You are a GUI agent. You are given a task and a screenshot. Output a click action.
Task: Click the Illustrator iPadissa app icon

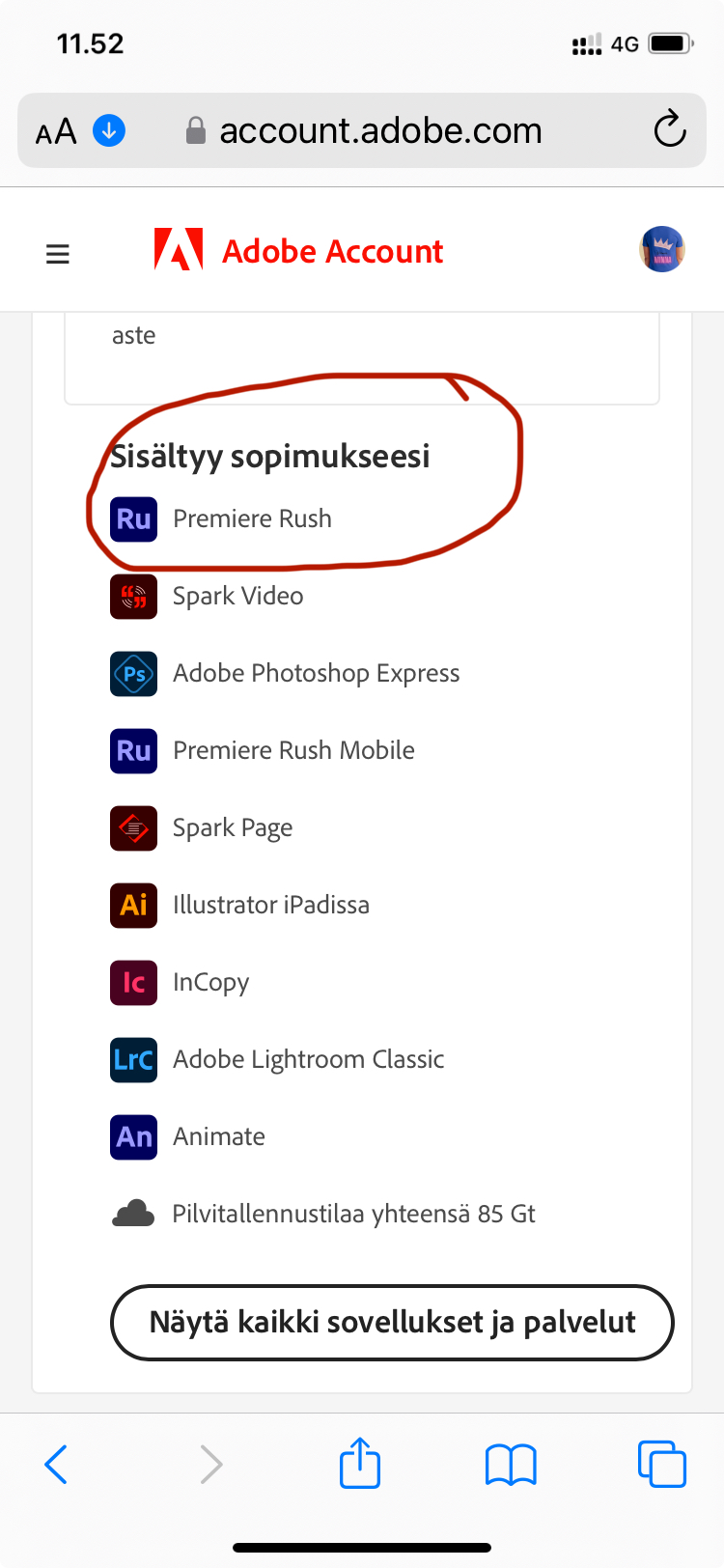[x=133, y=905]
